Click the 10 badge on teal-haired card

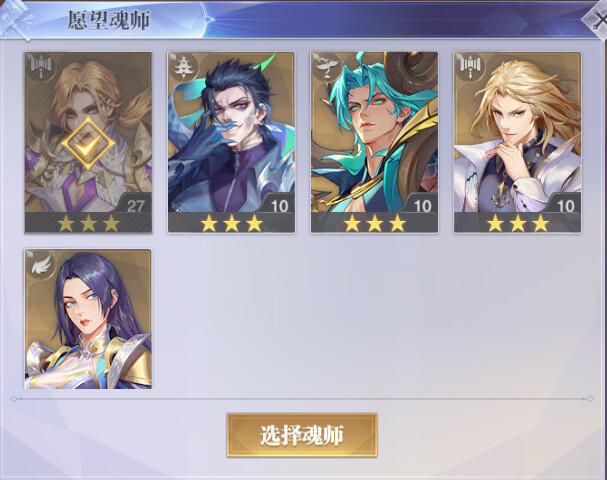(422, 206)
